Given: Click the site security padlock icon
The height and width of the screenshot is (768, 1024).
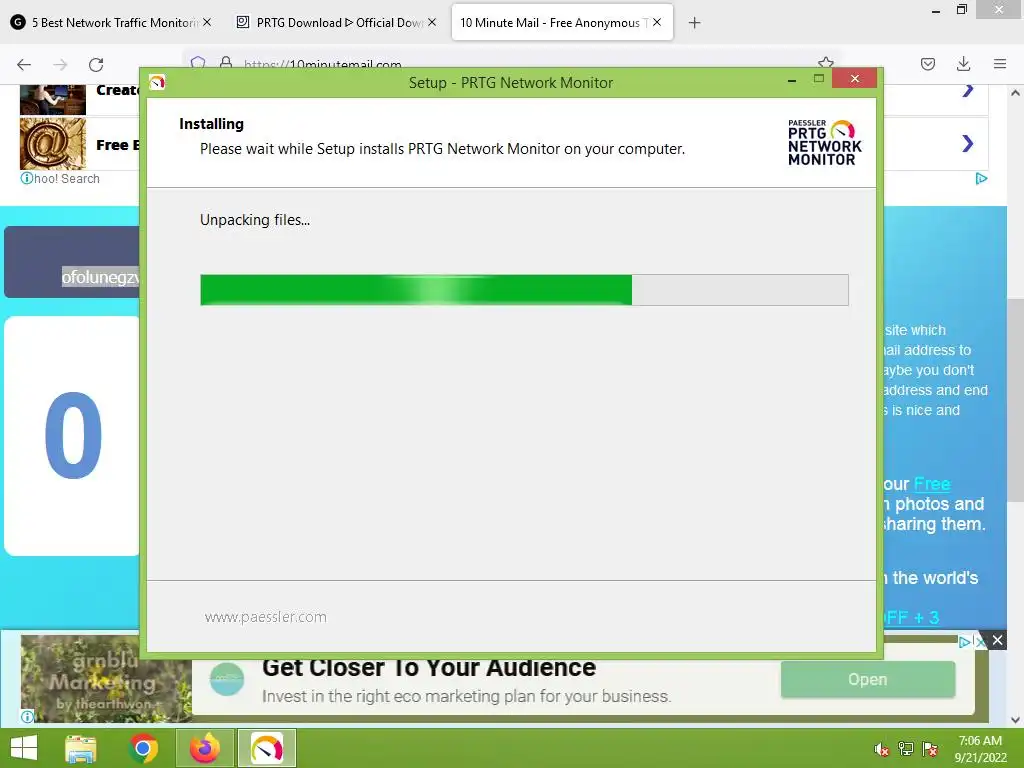Looking at the screenshot, I should click(x=226, y=63).
